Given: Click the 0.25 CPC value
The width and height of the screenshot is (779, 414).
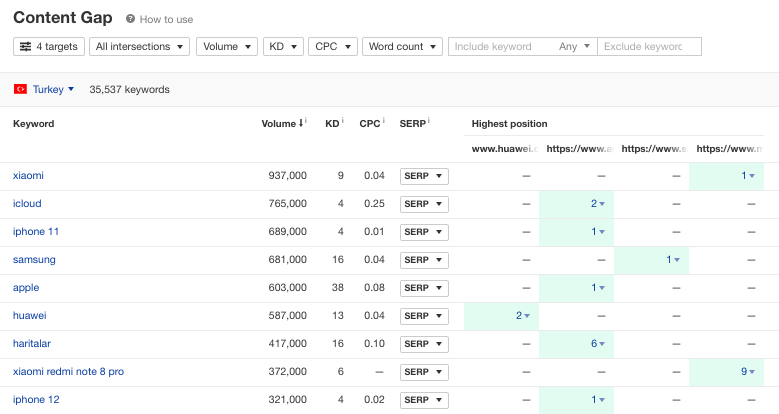Looking at the screenshot, I should pyautogui.click(x=374, y=204).
